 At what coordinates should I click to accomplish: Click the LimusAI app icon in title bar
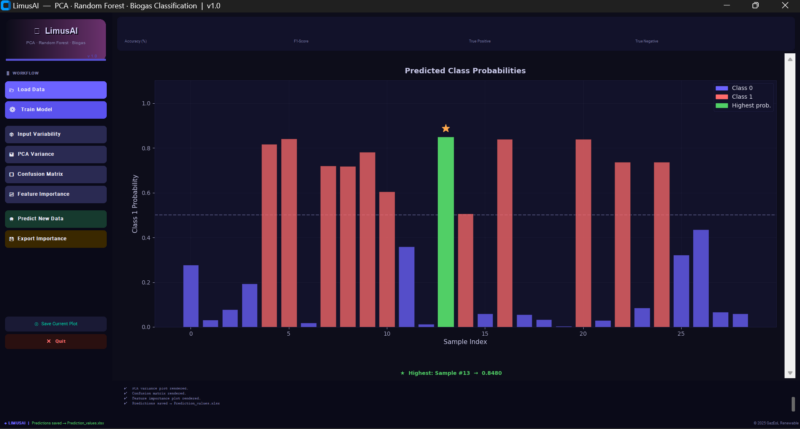pos(6,6)
